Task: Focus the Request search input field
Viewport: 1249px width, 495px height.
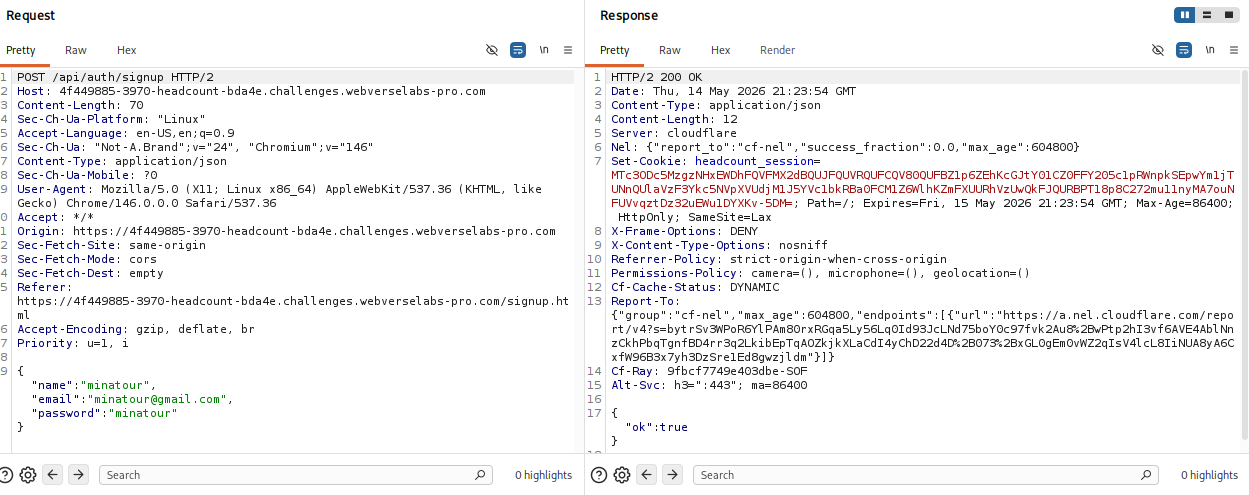Action: click(296, 475)
